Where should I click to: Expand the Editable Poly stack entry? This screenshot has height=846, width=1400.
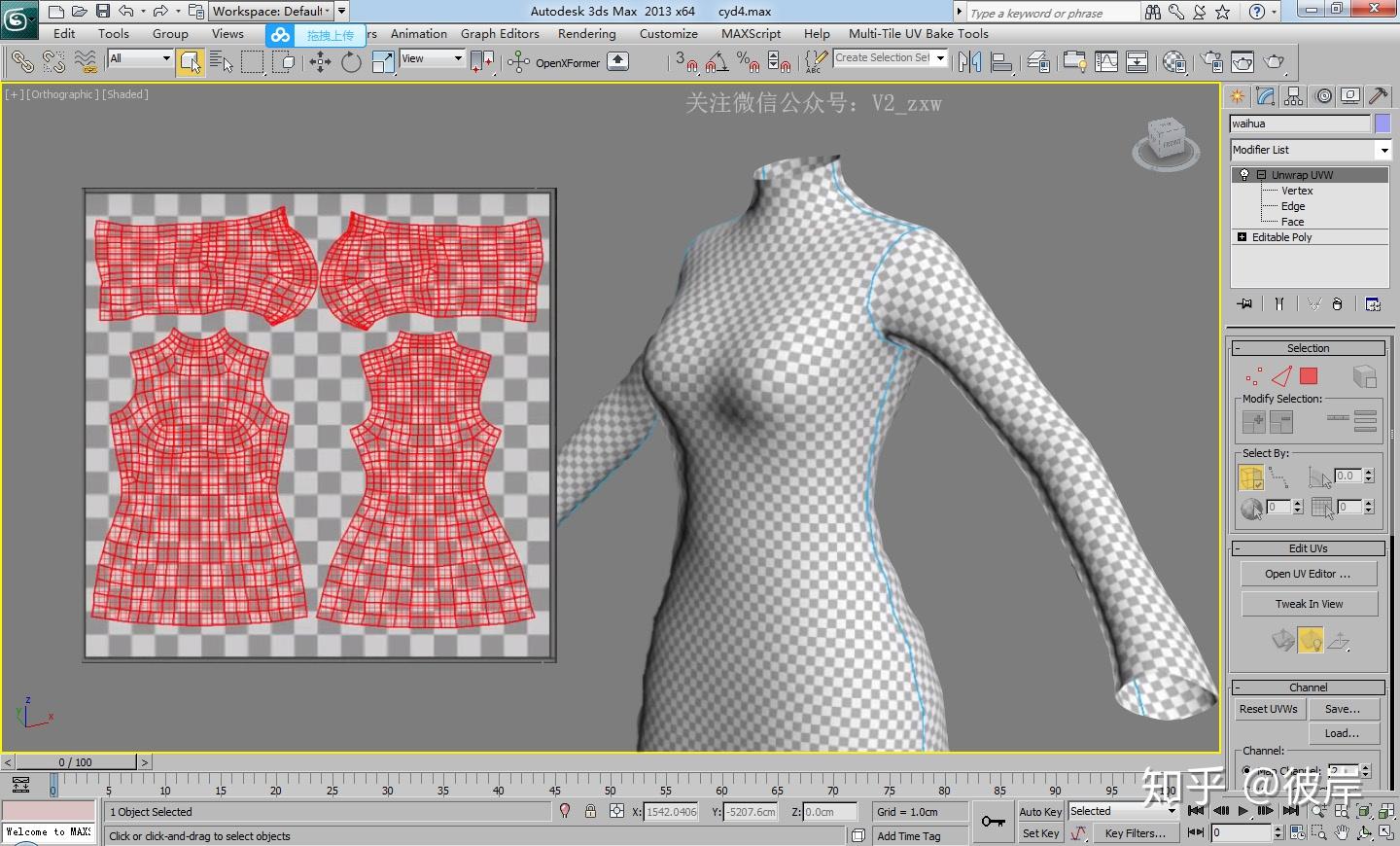(1242, 237)
